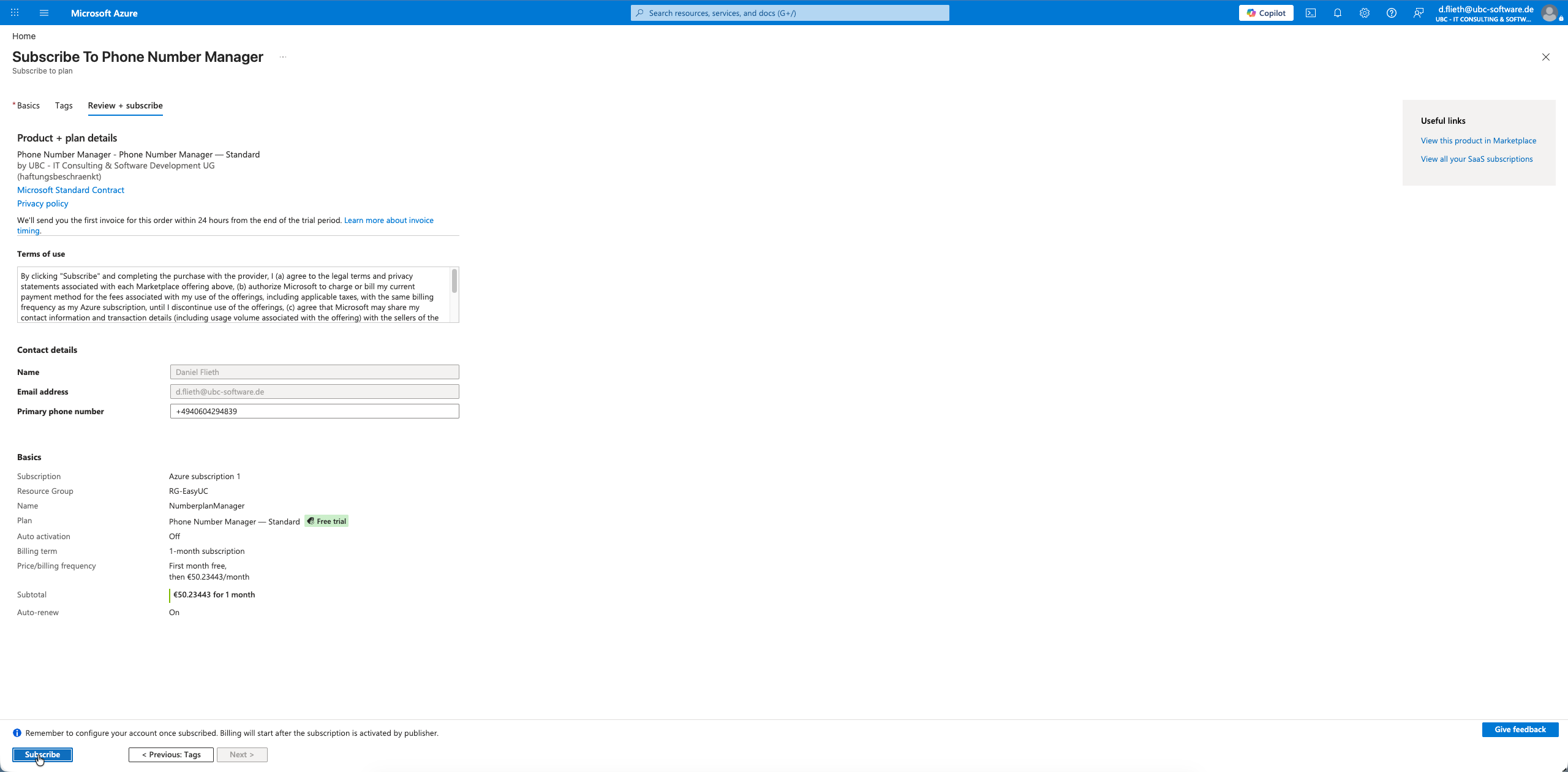Select '€50.23443 for 1 month' subtotal

click(x=214, y=594)
